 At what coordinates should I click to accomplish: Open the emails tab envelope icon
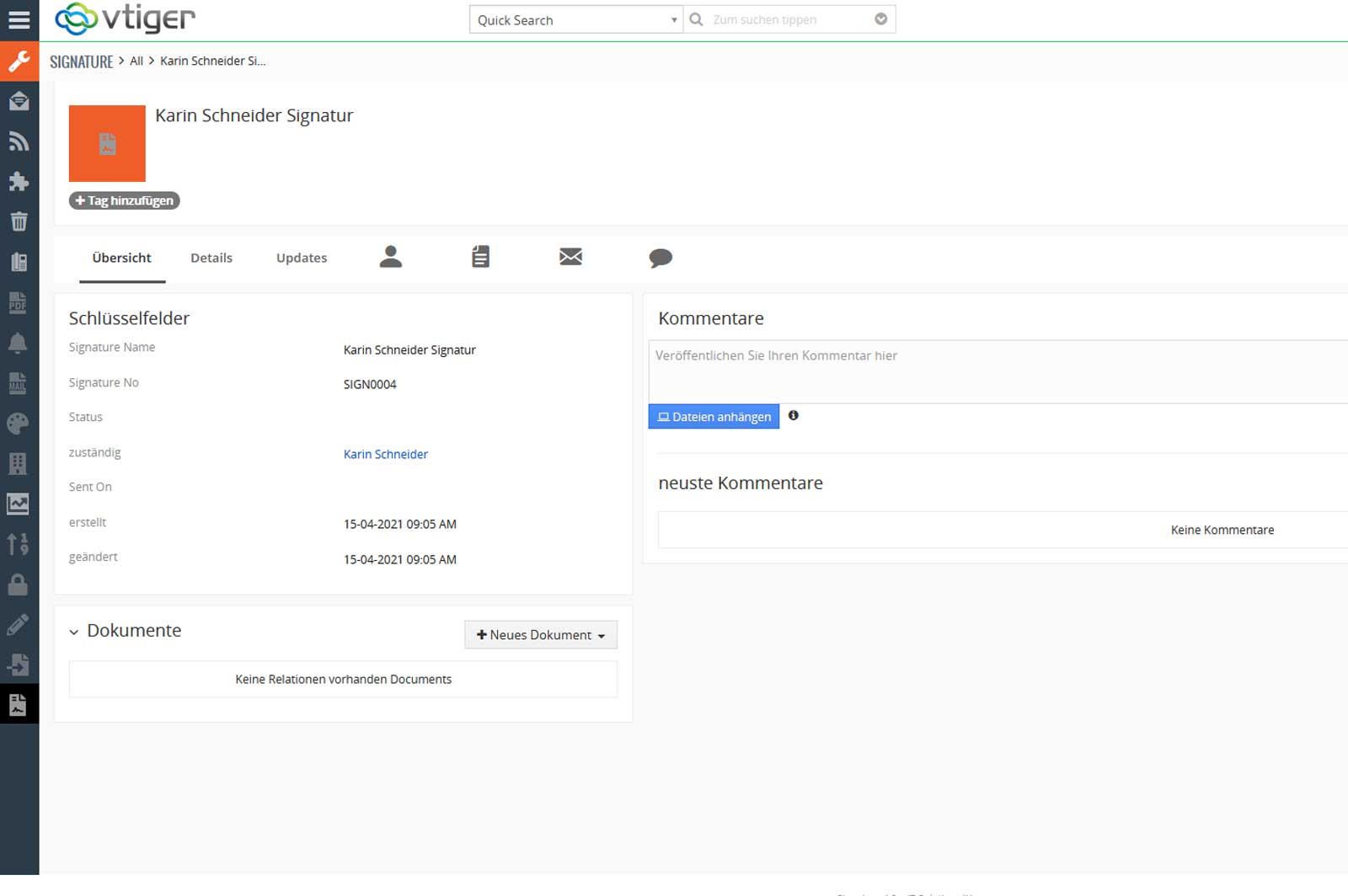coord(570,257)
